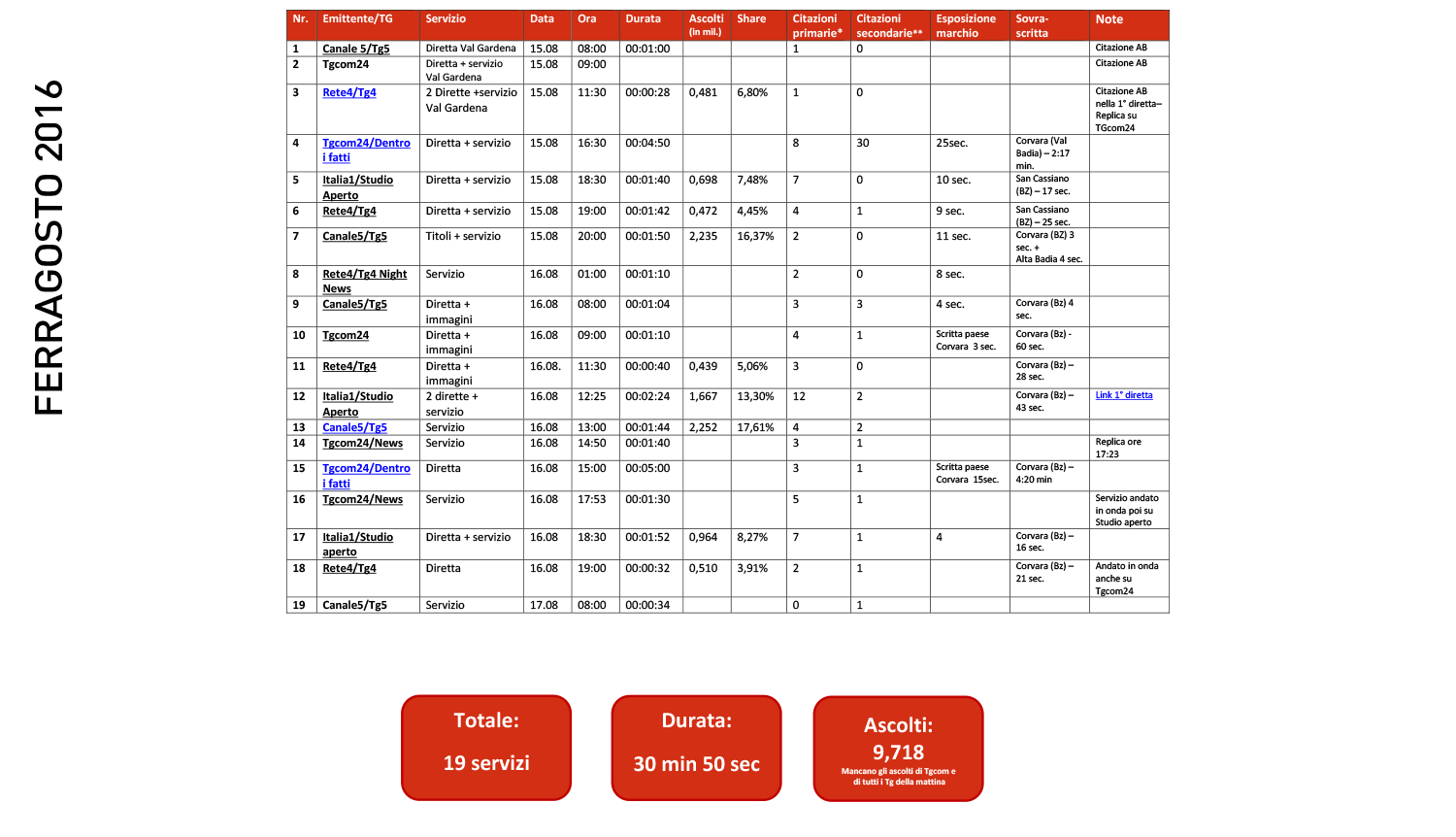
Task: Select the 'Ora' column header
Action: click(595, 25)
